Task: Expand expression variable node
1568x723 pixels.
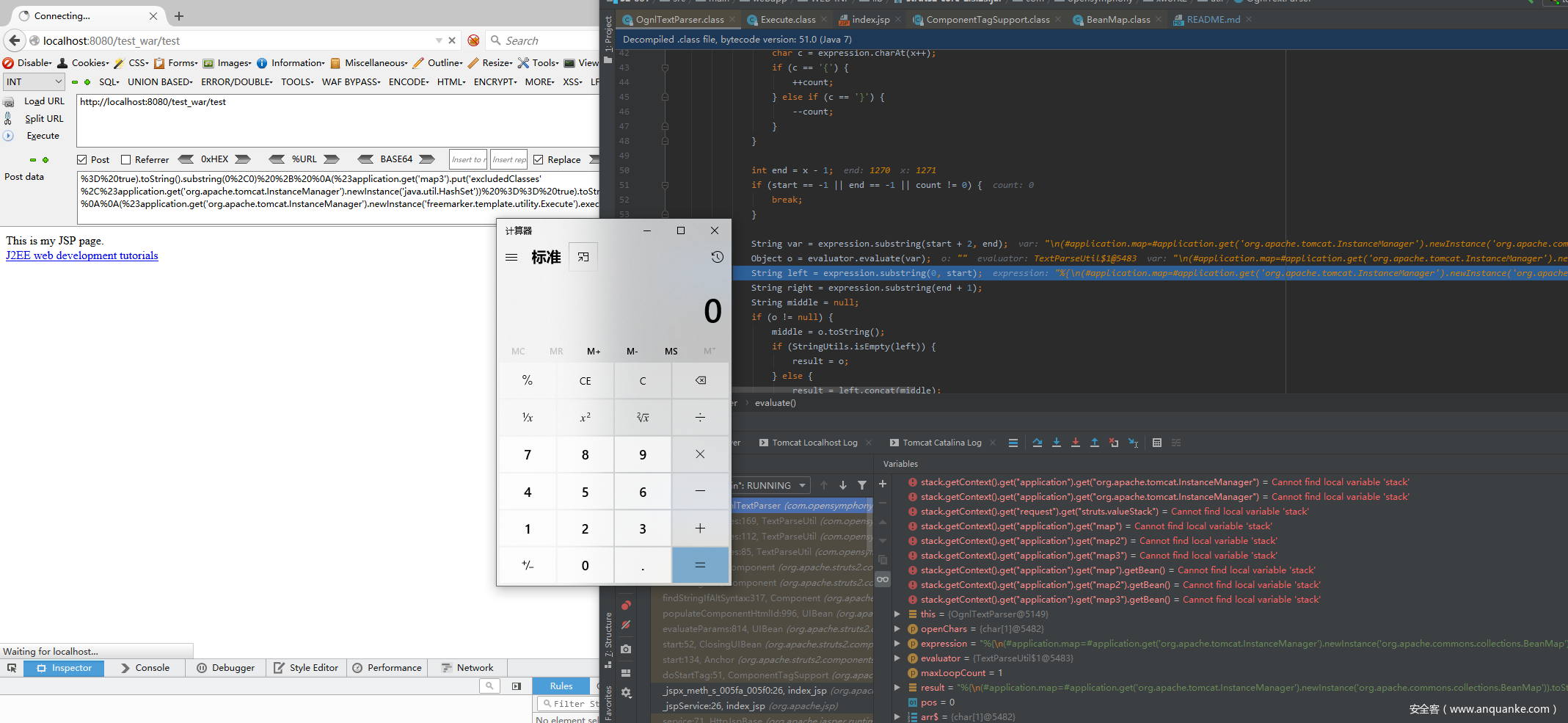Action: click(x=897, y=644)
